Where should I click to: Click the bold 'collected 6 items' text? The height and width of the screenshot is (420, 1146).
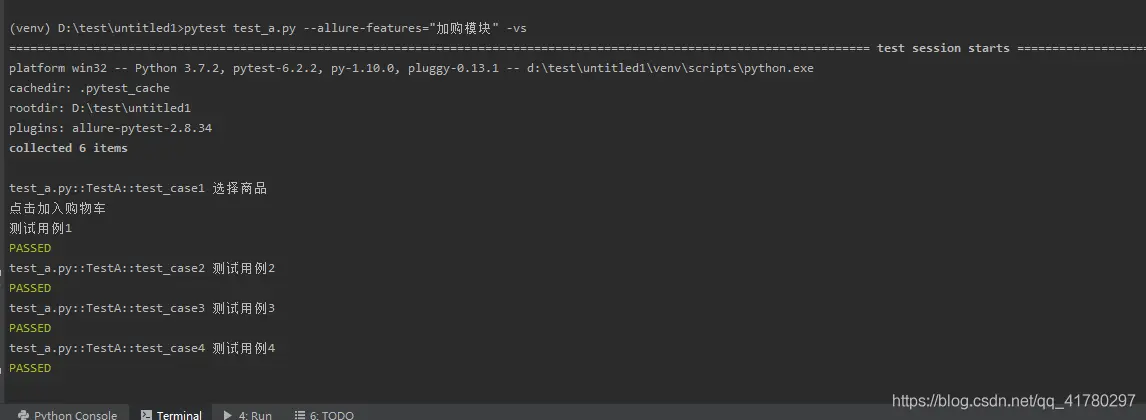(x=69, y=148)
